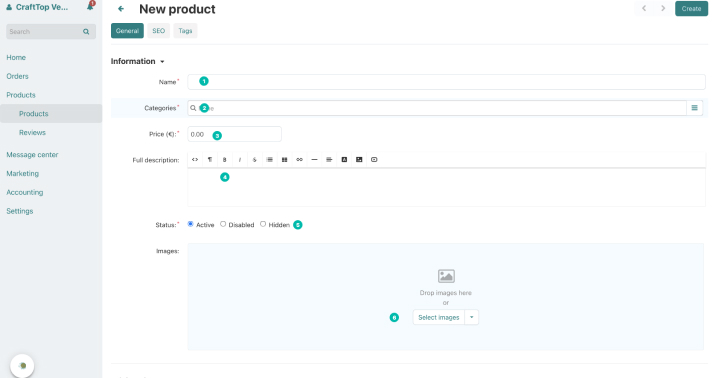This screenshot has height=378, width=713.
Task: Focus the sidebar Search box
Action: pyautogui.click(x=51, y=32)
